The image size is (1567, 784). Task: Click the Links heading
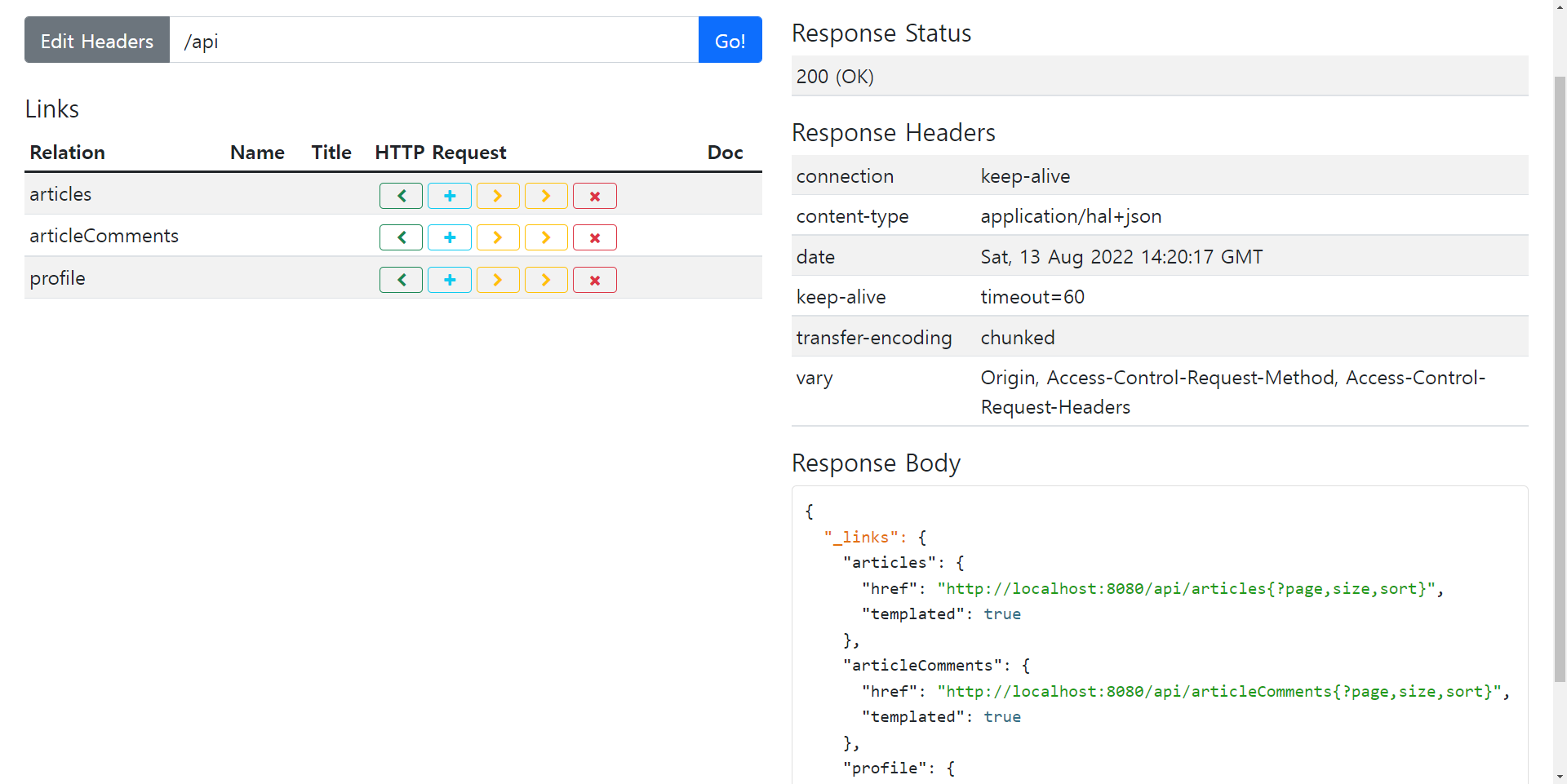point(52,109)
